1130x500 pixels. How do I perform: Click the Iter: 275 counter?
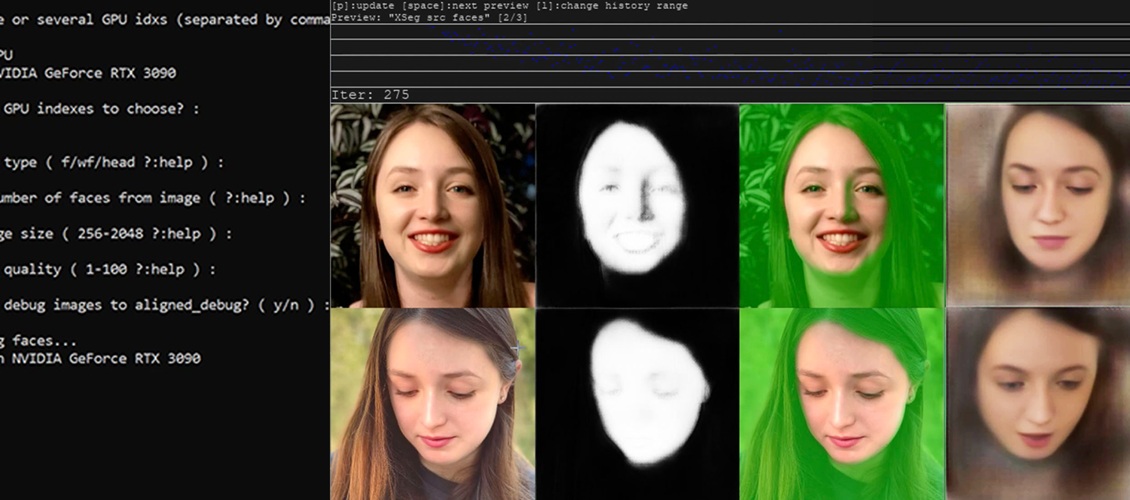click(x=370, y=95)
